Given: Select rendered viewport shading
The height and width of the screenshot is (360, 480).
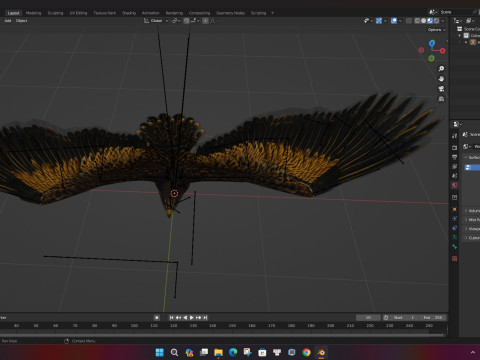Looking at the screenshot, I should (436, 21).
